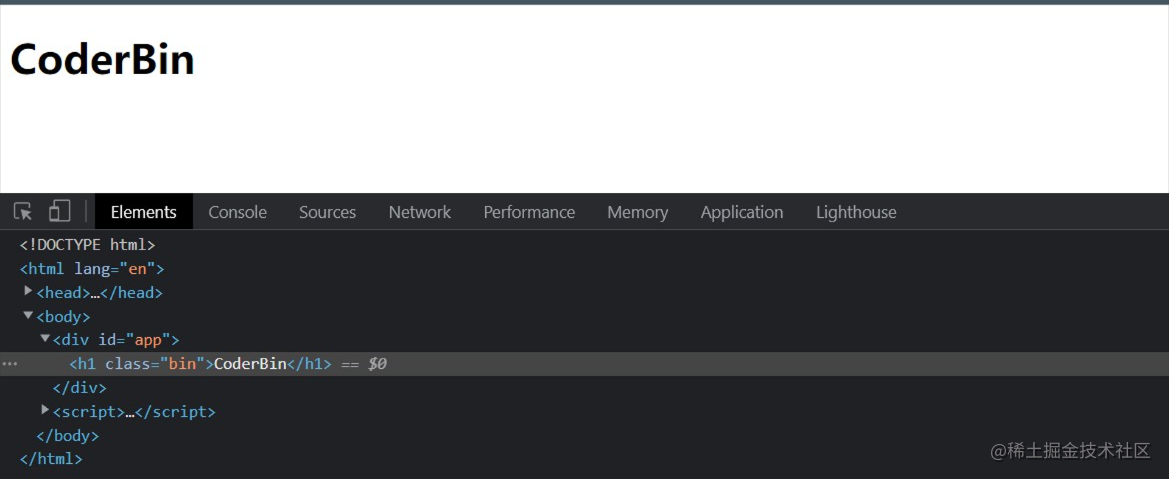Click the CoderBin heading on the page

point(102,60)
